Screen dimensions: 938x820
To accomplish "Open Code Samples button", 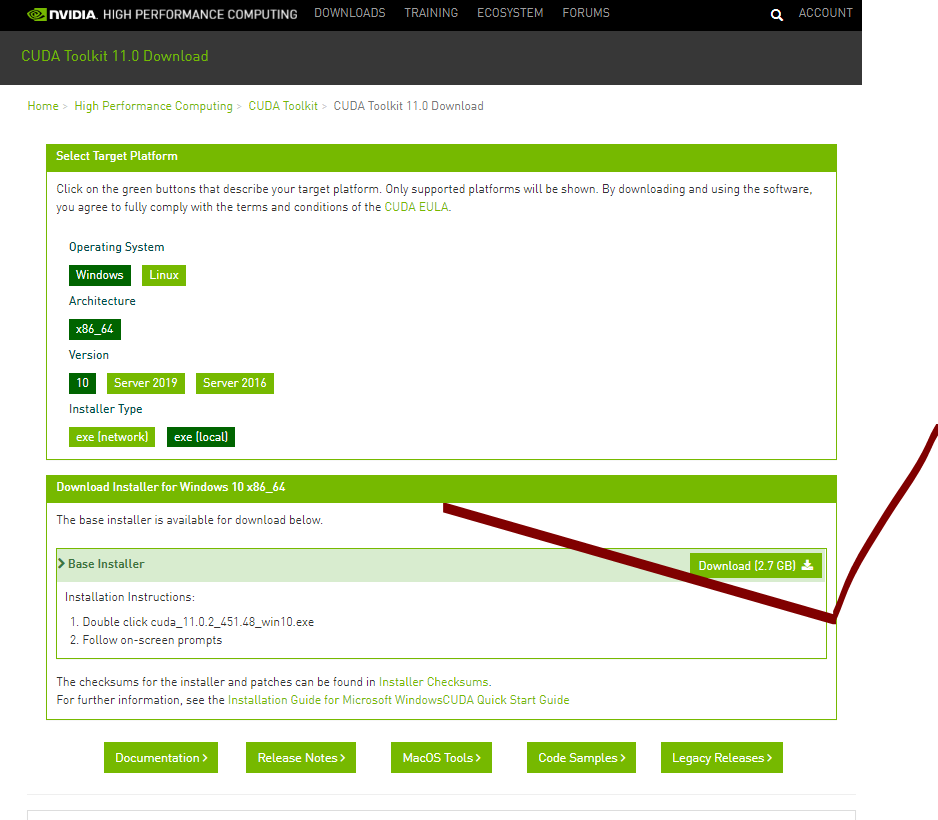I will click(x=581, y=758).
